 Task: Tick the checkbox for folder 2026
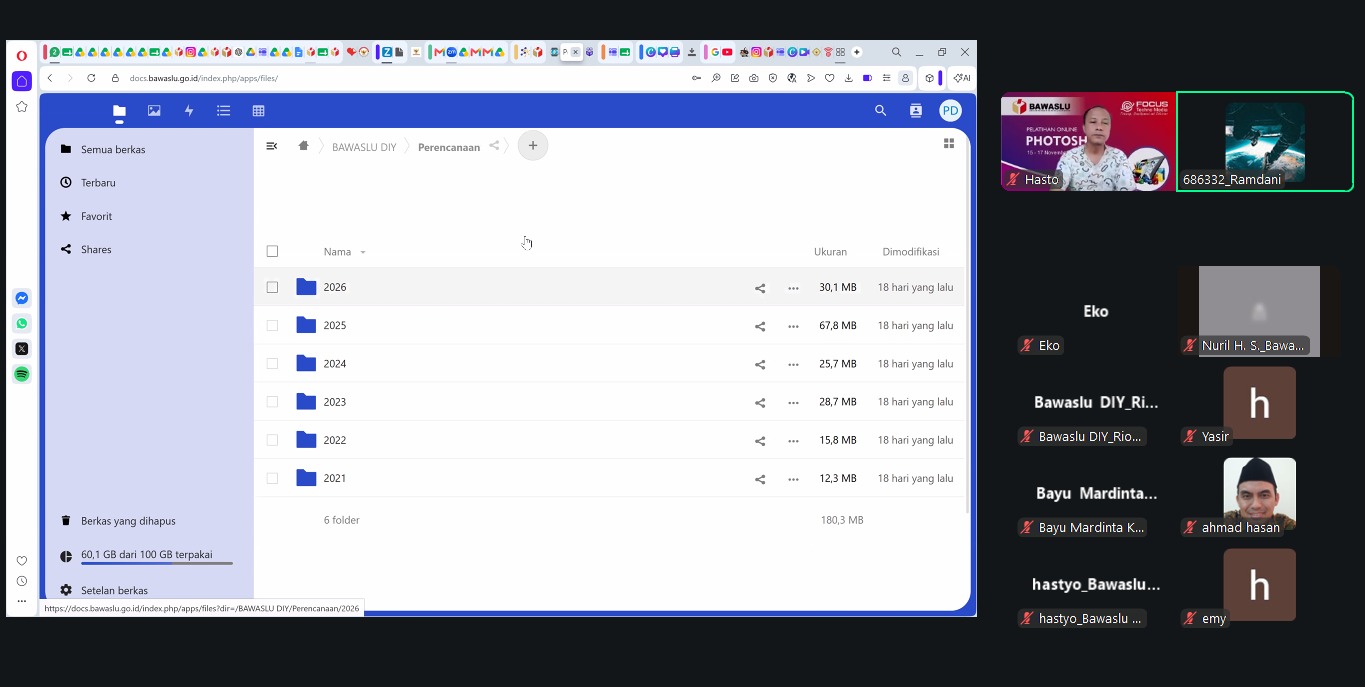click(272, 287)
